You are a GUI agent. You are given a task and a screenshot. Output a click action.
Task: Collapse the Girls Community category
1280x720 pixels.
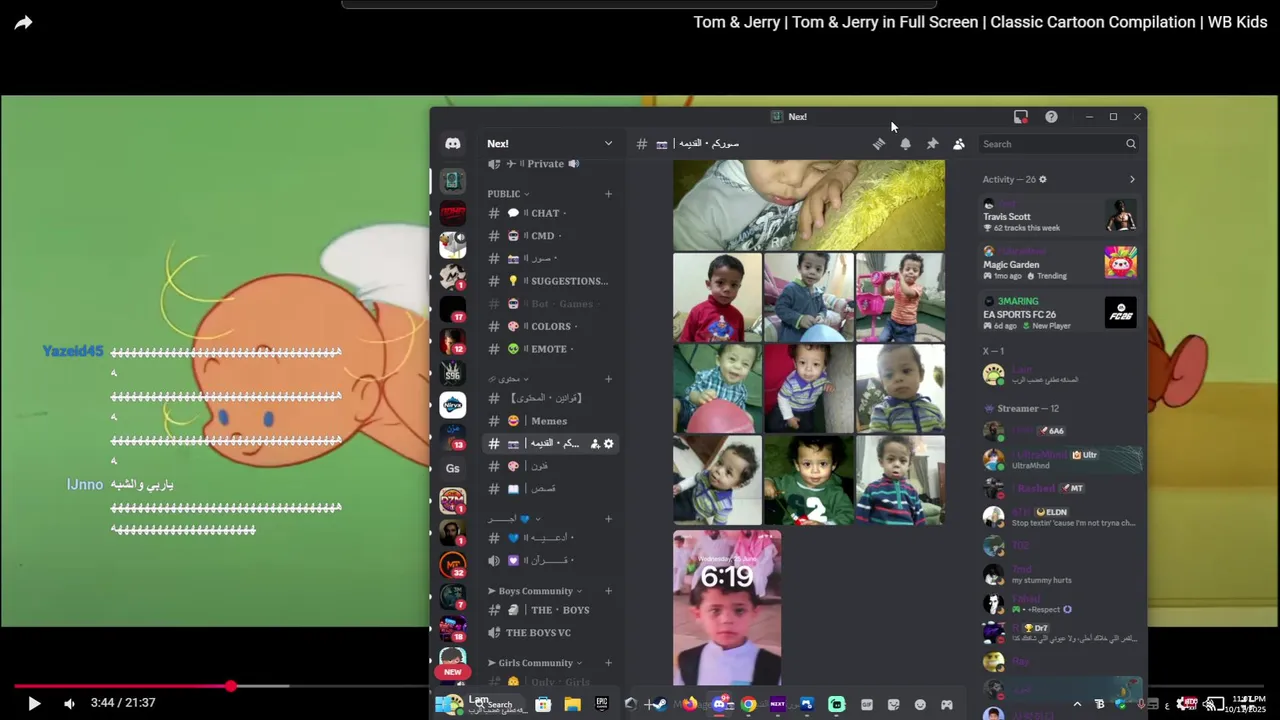534,663
